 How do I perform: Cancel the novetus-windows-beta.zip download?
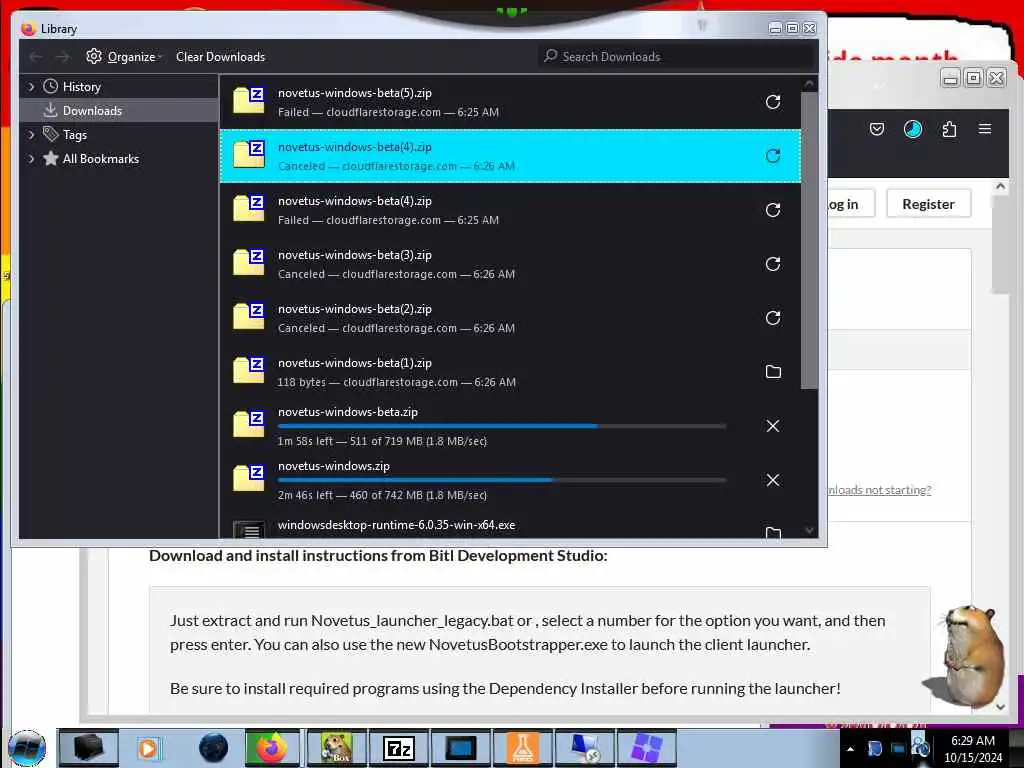point(773,426)
